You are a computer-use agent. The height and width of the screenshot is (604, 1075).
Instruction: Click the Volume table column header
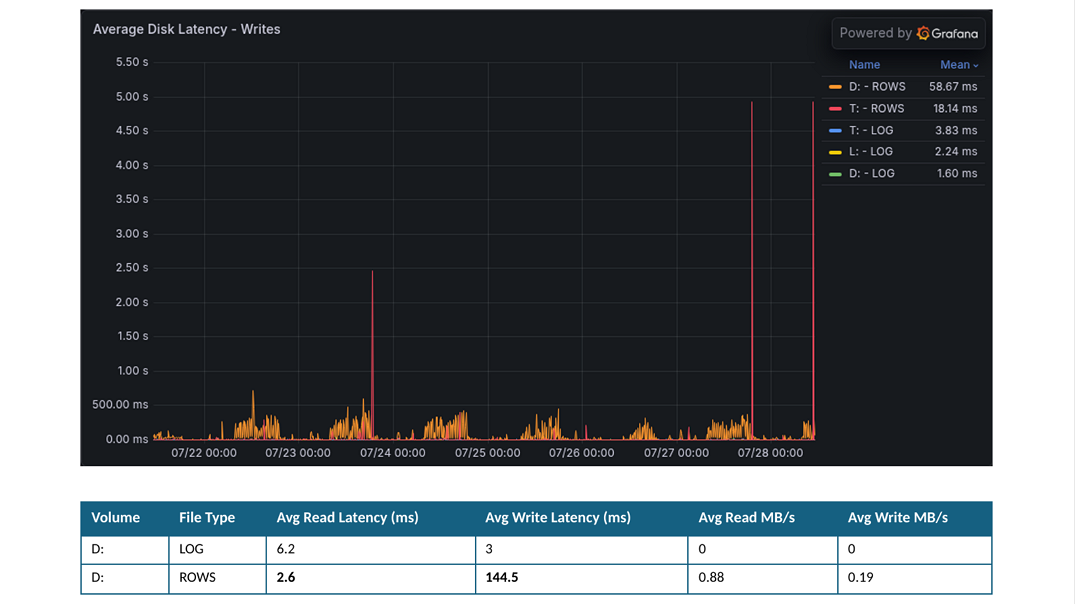(115, 518)
